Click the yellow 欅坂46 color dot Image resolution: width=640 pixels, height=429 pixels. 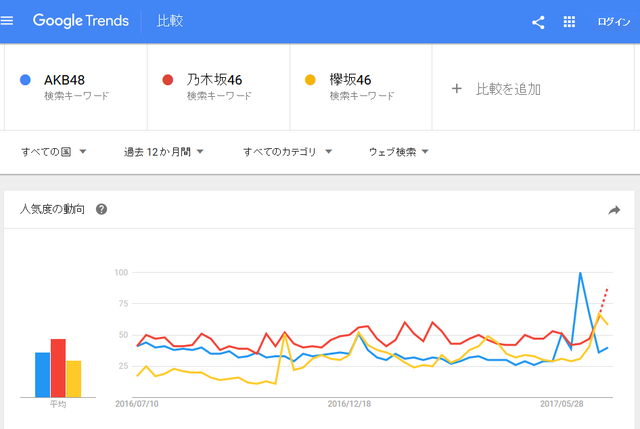coord(310,80)
